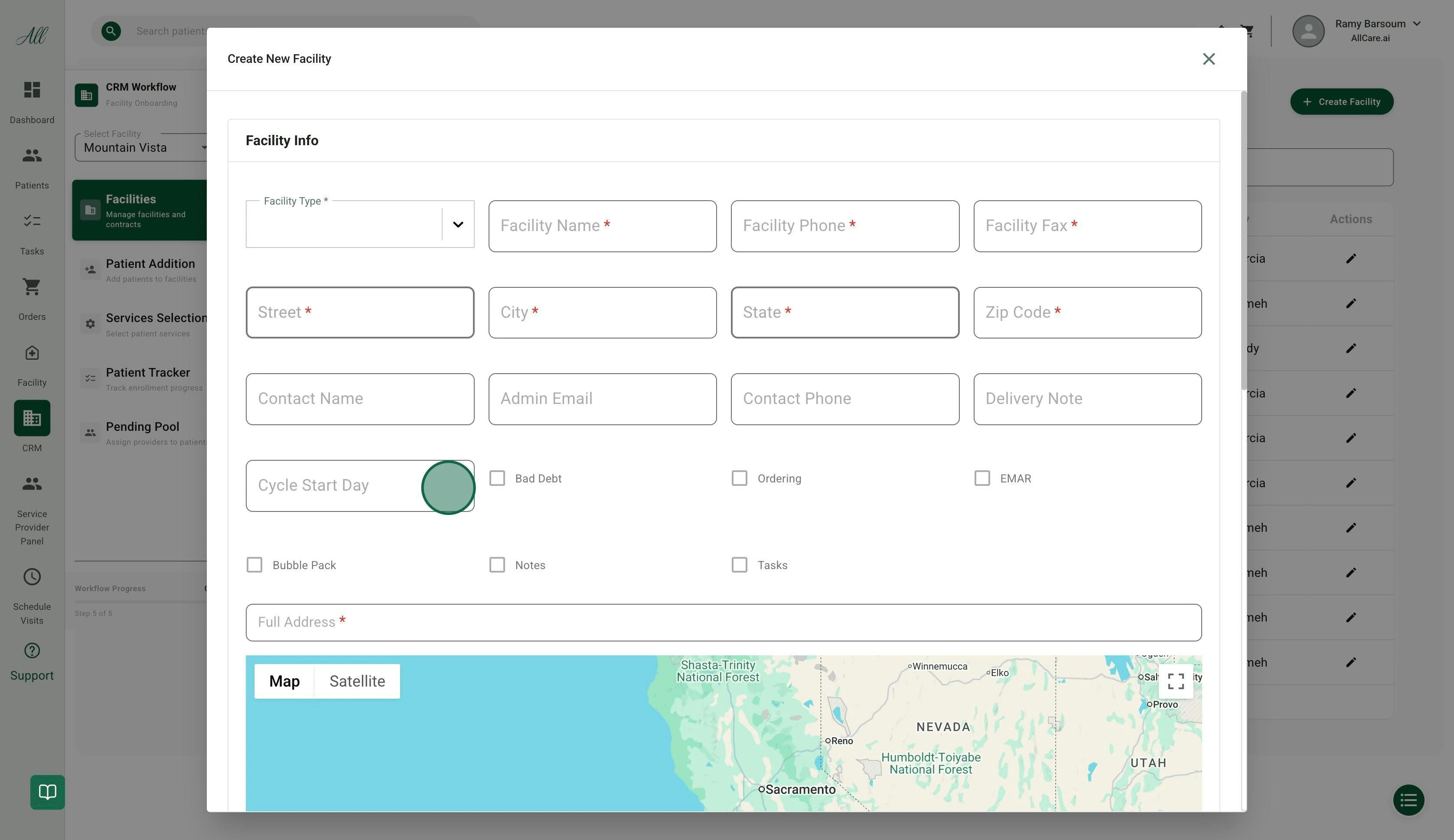1454x840 pixels.
Task: Select the Map view tab
Action: (284, 681)
